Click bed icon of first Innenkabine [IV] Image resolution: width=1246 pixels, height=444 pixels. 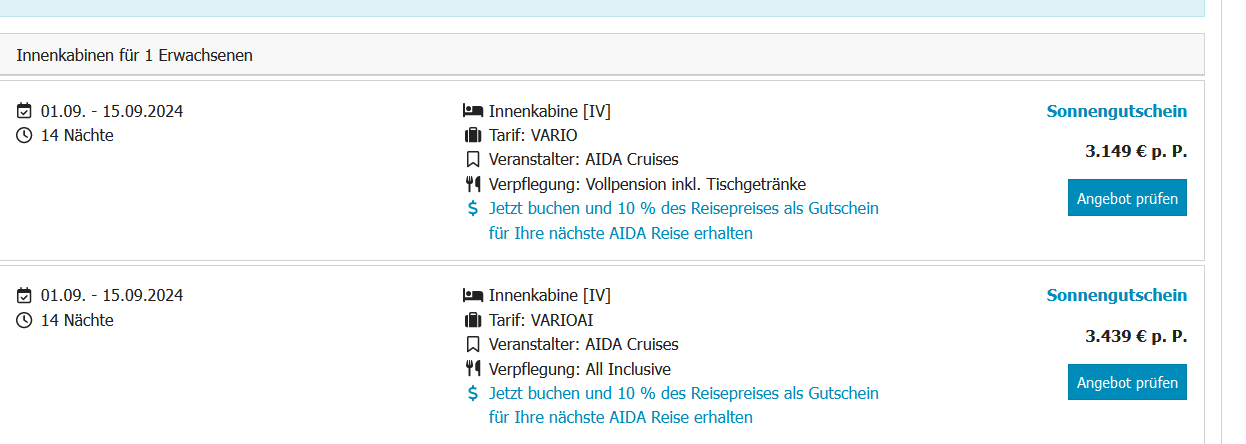pyautogui.click(x=473, y=111)
